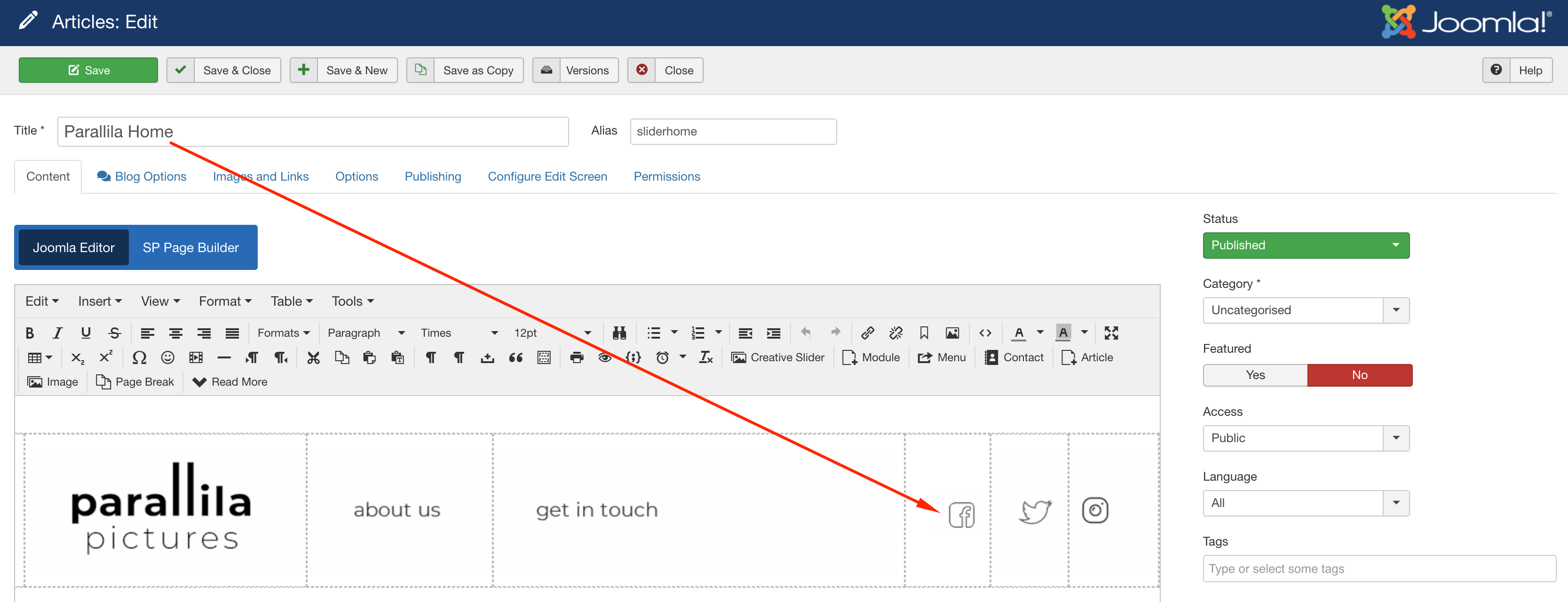Insert a special character with omega icon
The height and width of the screenshot is (602, 1568).
pos(139,358)
